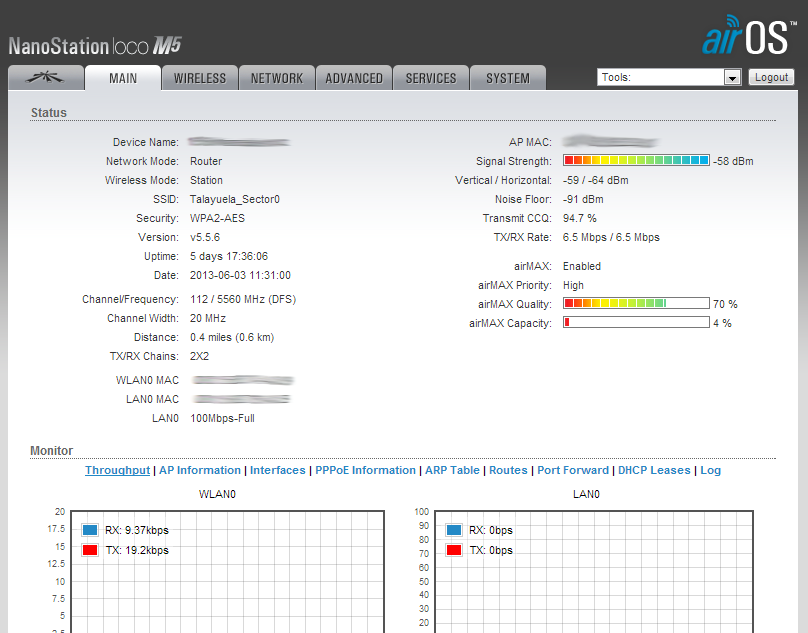
Task: Click the red TX legend square for WLAN0
Action: (x=90, y=550)
